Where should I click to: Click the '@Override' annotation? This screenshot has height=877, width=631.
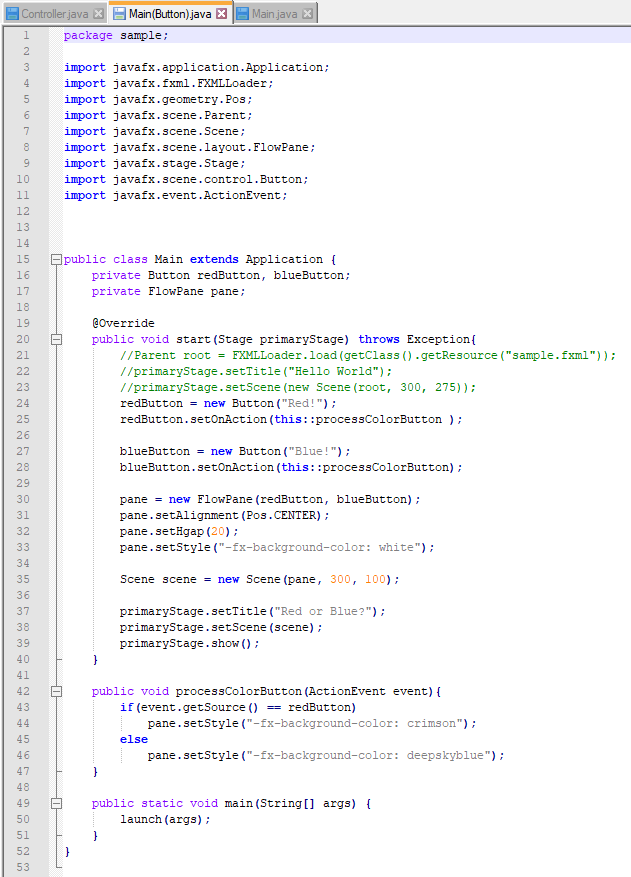(123, 324)
